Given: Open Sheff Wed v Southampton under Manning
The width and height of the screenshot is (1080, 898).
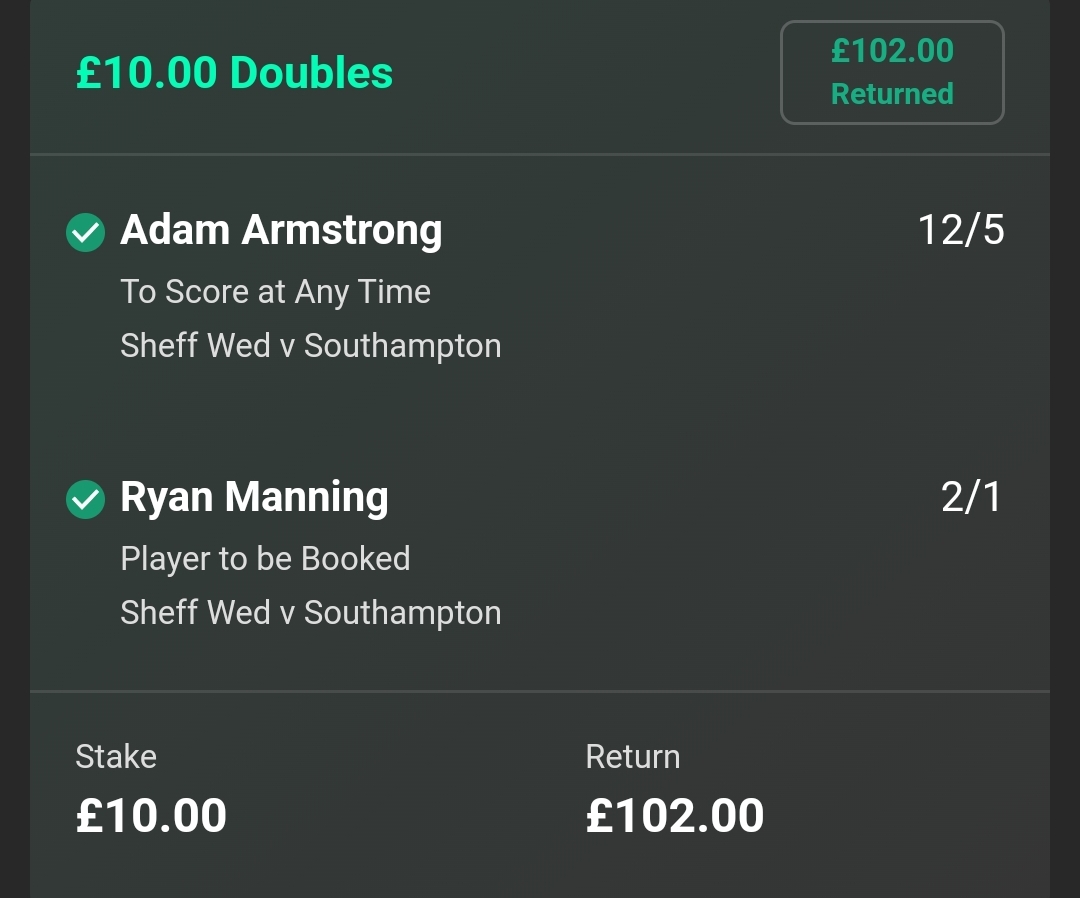Looking at the screenshot, I should coord(310,613).
